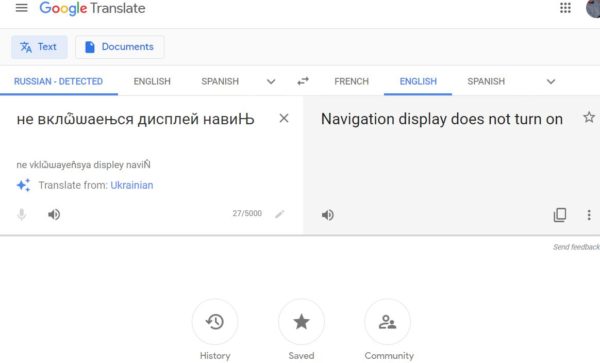Click the translated text output
The width and height of the screenshot is (600, 363).
pos(442,119)
